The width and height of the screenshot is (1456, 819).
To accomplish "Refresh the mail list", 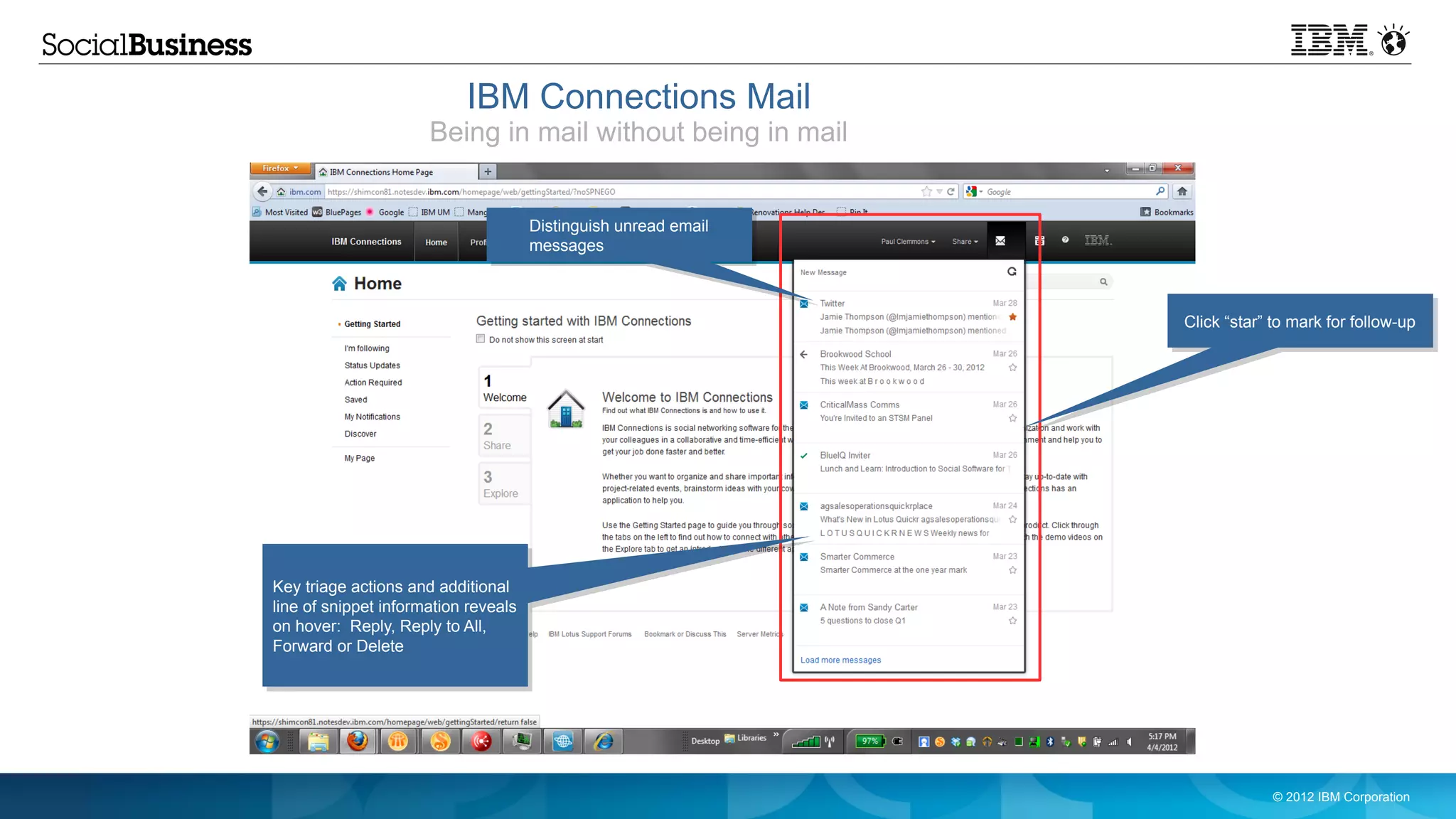I will tap(1012, 272).
